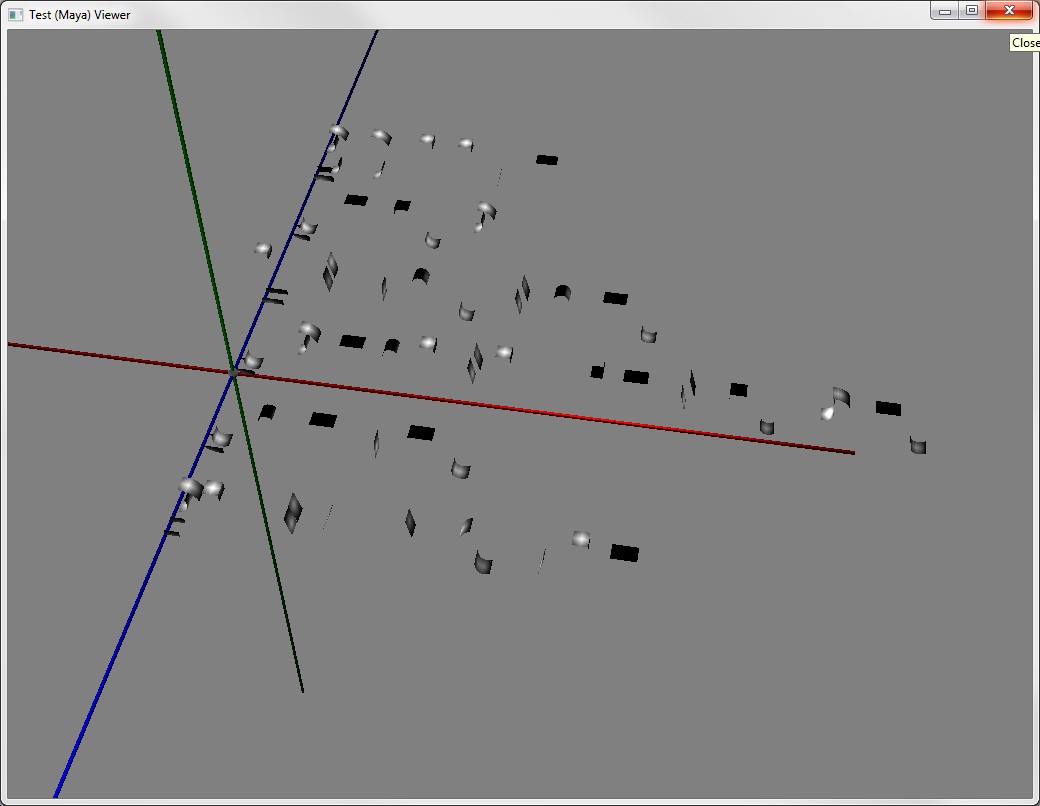Click the right endpoint of the red axis
The width and height of the screenshot is (1040, 806).
852,452
